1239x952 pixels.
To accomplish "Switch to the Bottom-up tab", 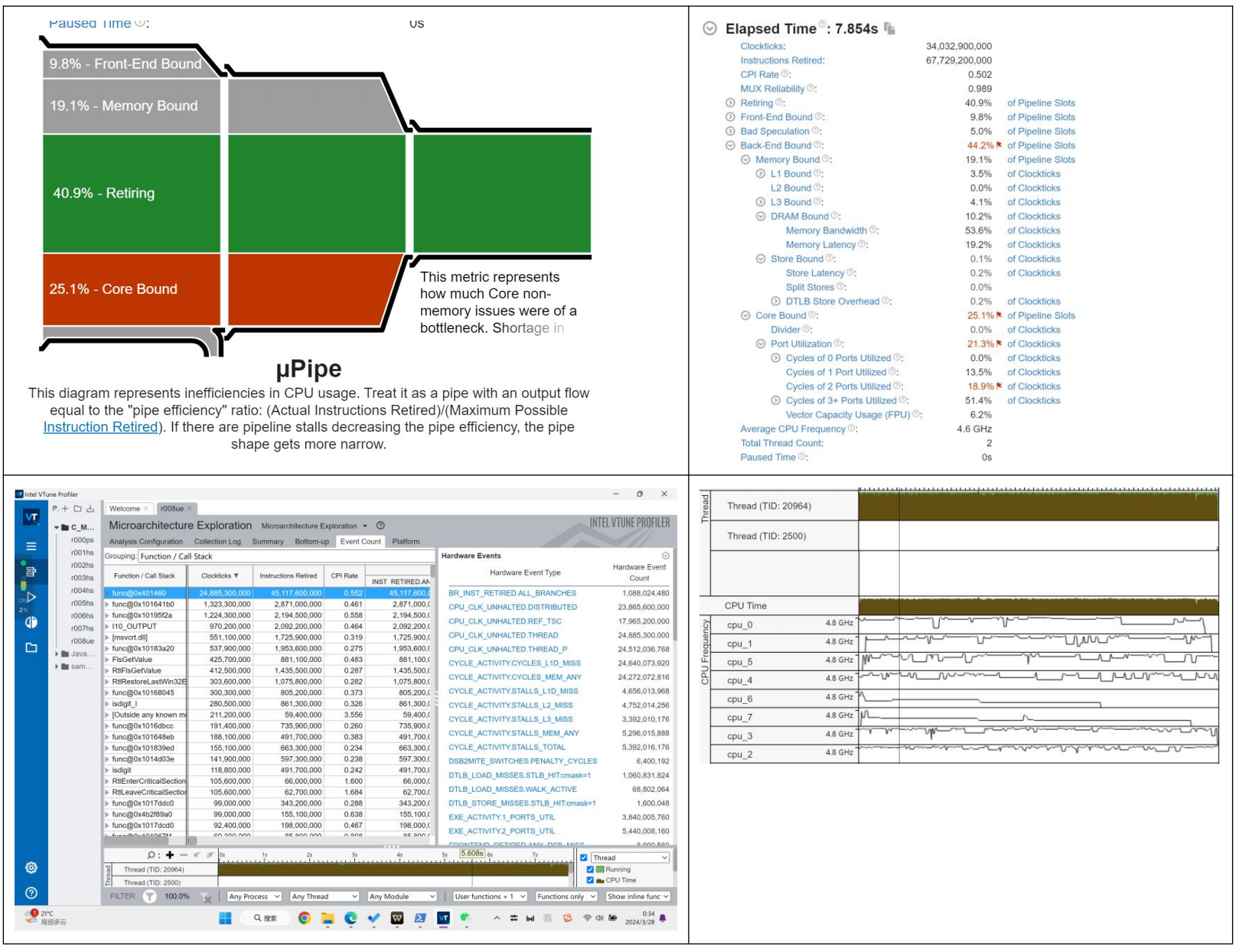I will point(311,541).
